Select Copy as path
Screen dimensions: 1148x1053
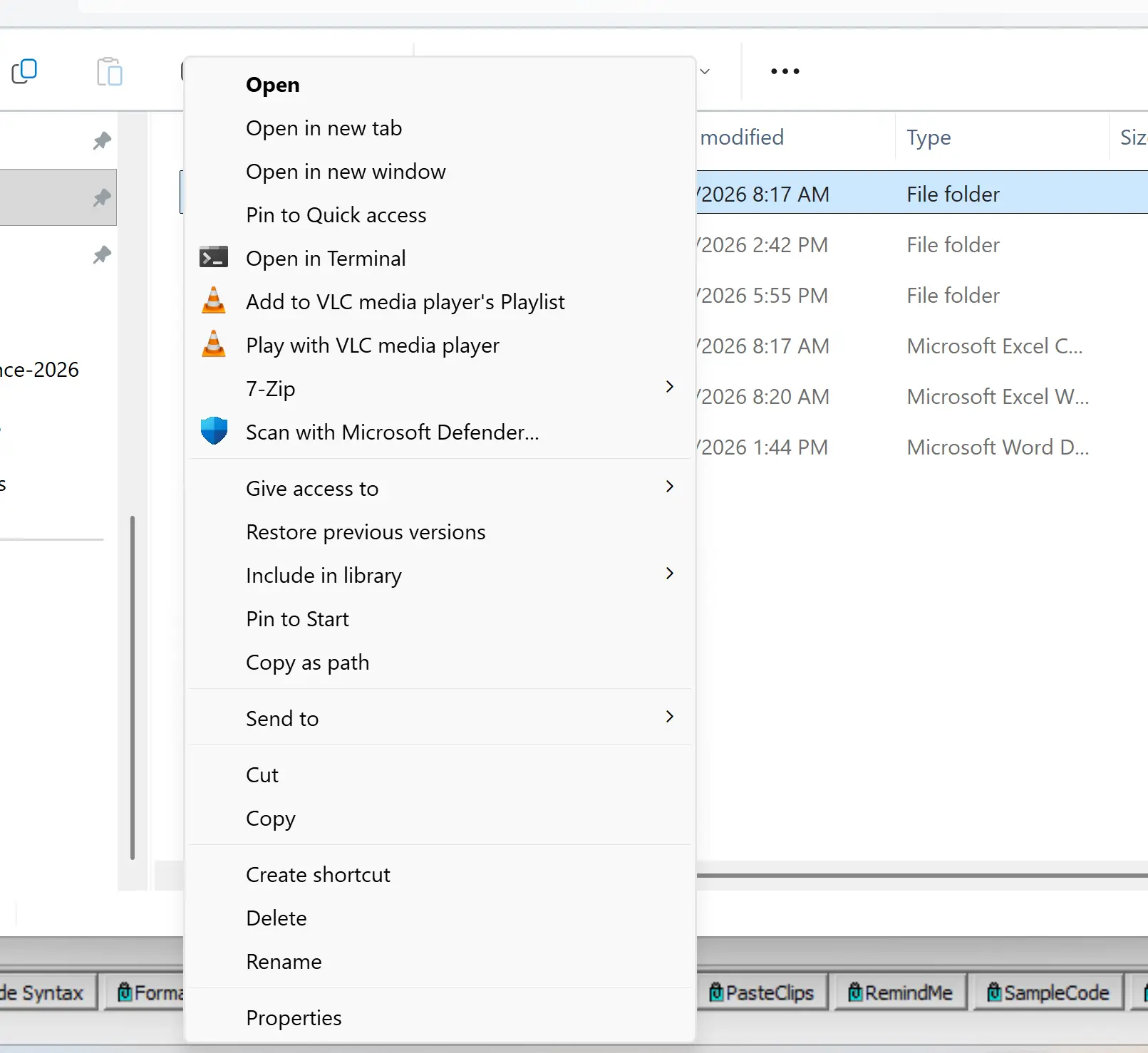coord(440,663)
